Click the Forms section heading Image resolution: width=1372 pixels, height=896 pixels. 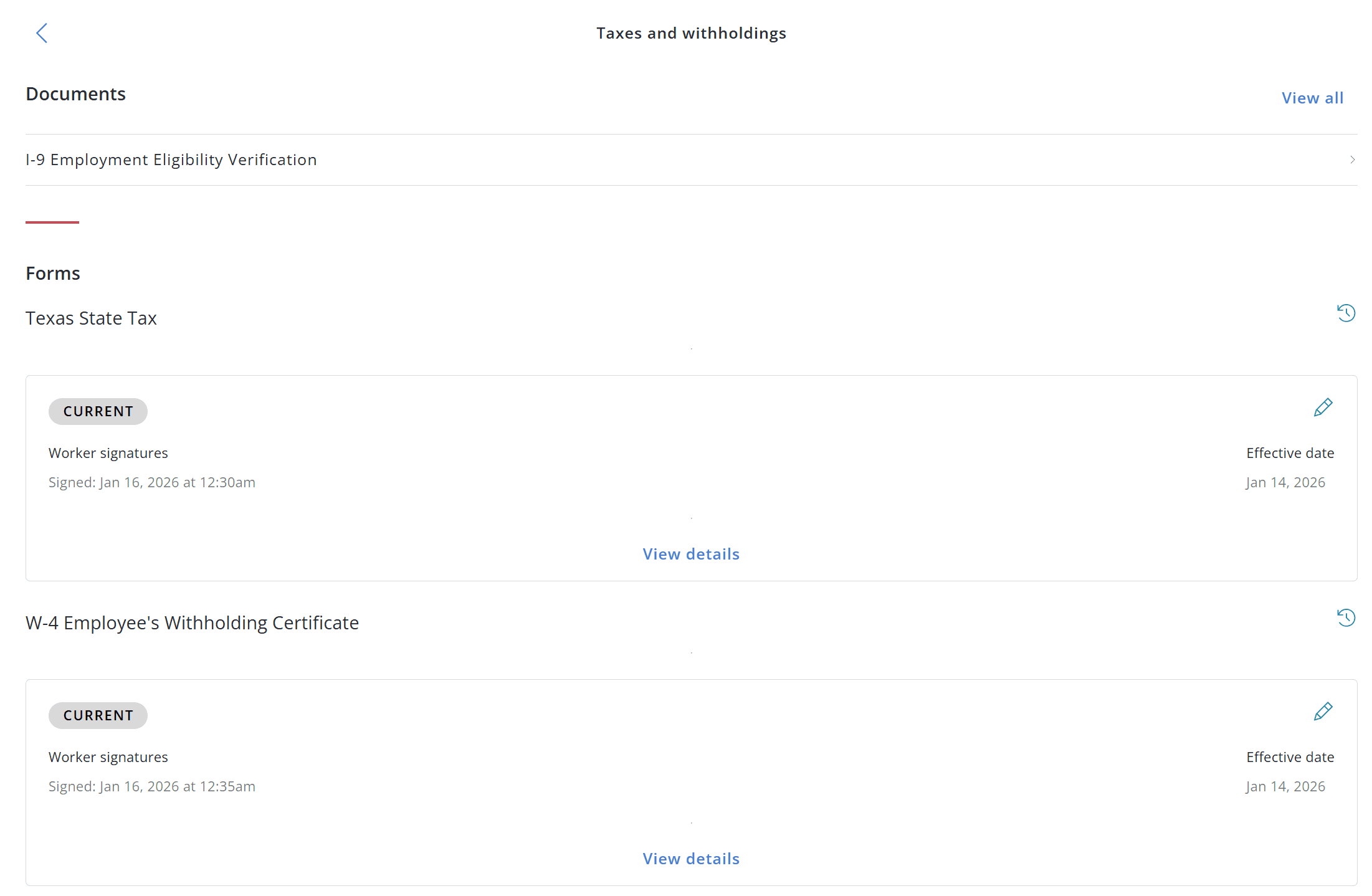coord(53,274)
